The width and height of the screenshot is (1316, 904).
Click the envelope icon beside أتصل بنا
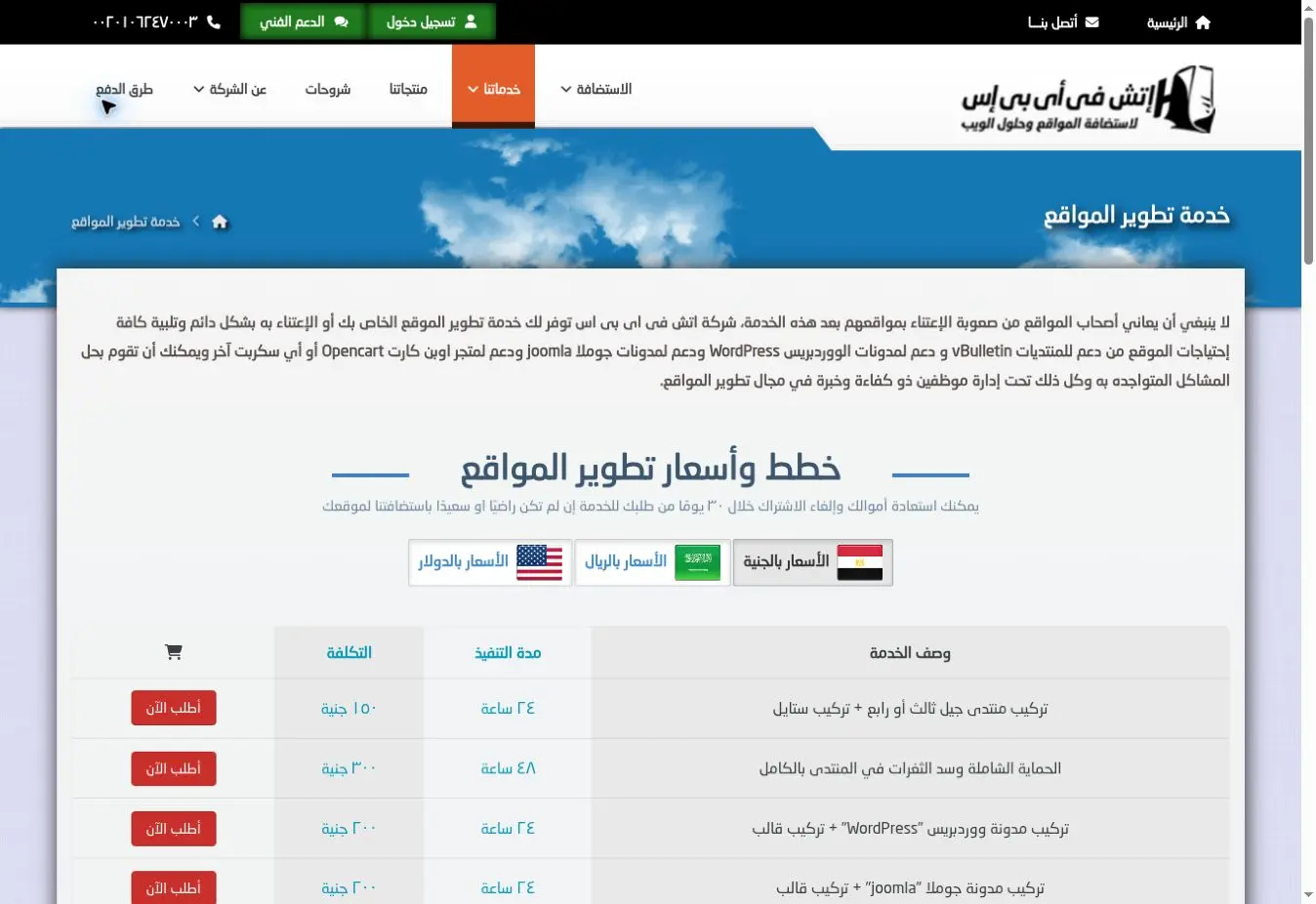tap(1091, 21)
